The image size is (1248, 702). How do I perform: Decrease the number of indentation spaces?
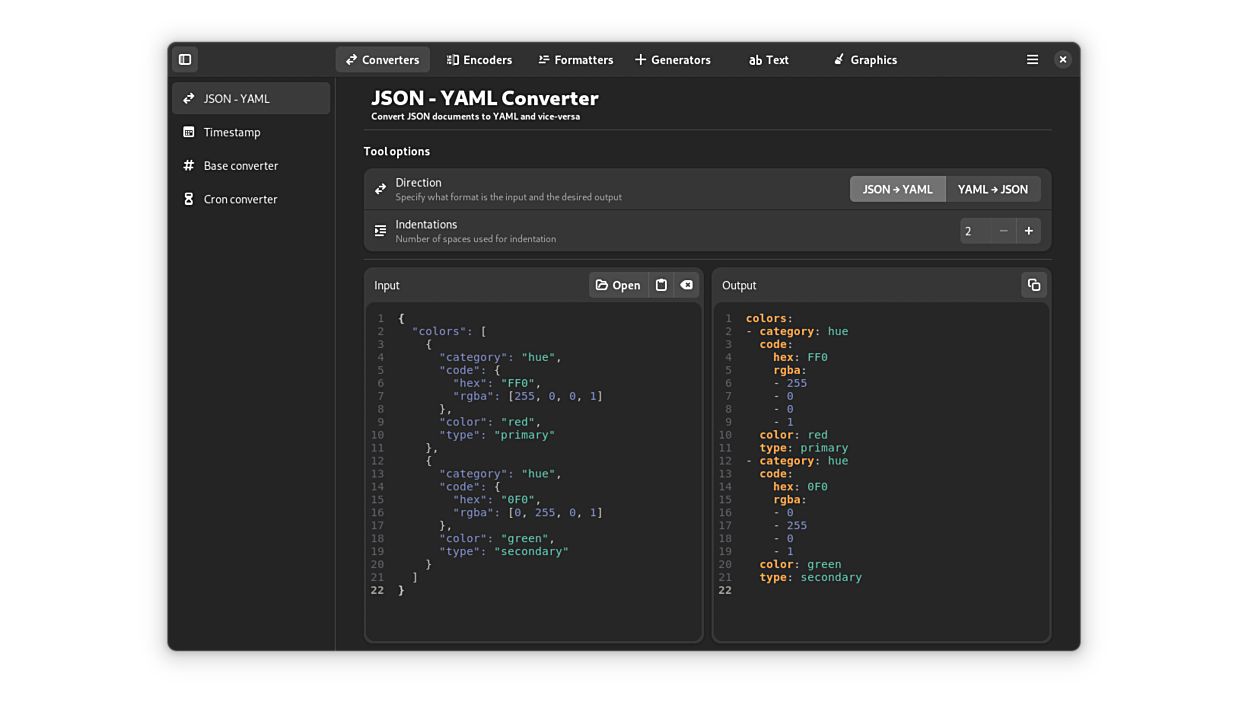tap(1003, 230)
